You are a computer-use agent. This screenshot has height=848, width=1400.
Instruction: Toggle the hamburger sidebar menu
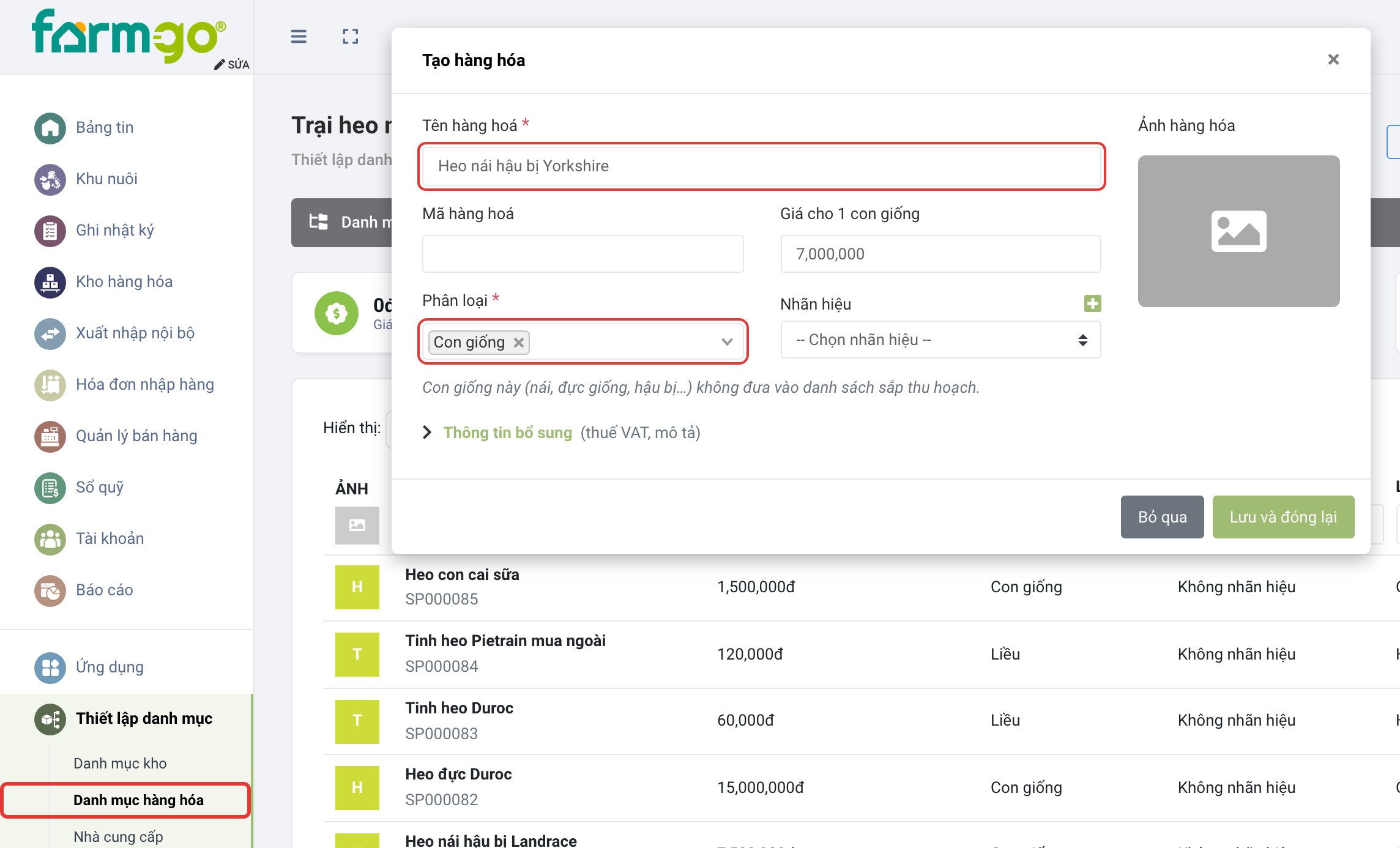(x=299, y=37)
